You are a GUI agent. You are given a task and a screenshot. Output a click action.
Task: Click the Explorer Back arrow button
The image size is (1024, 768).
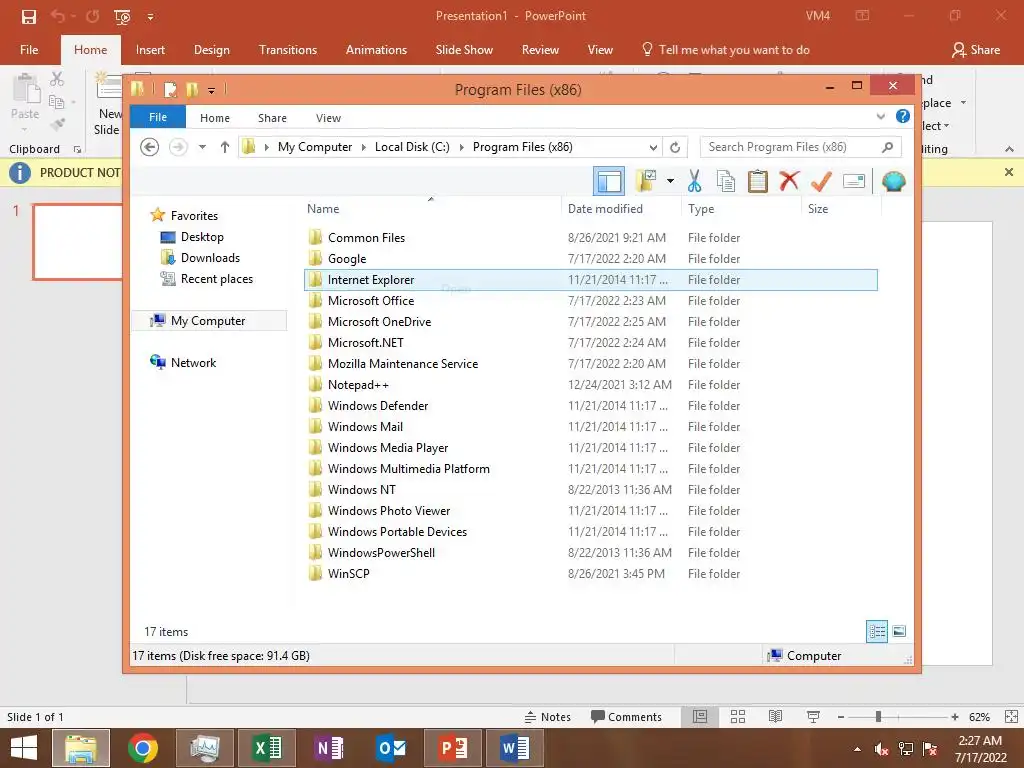click(150, 147)
